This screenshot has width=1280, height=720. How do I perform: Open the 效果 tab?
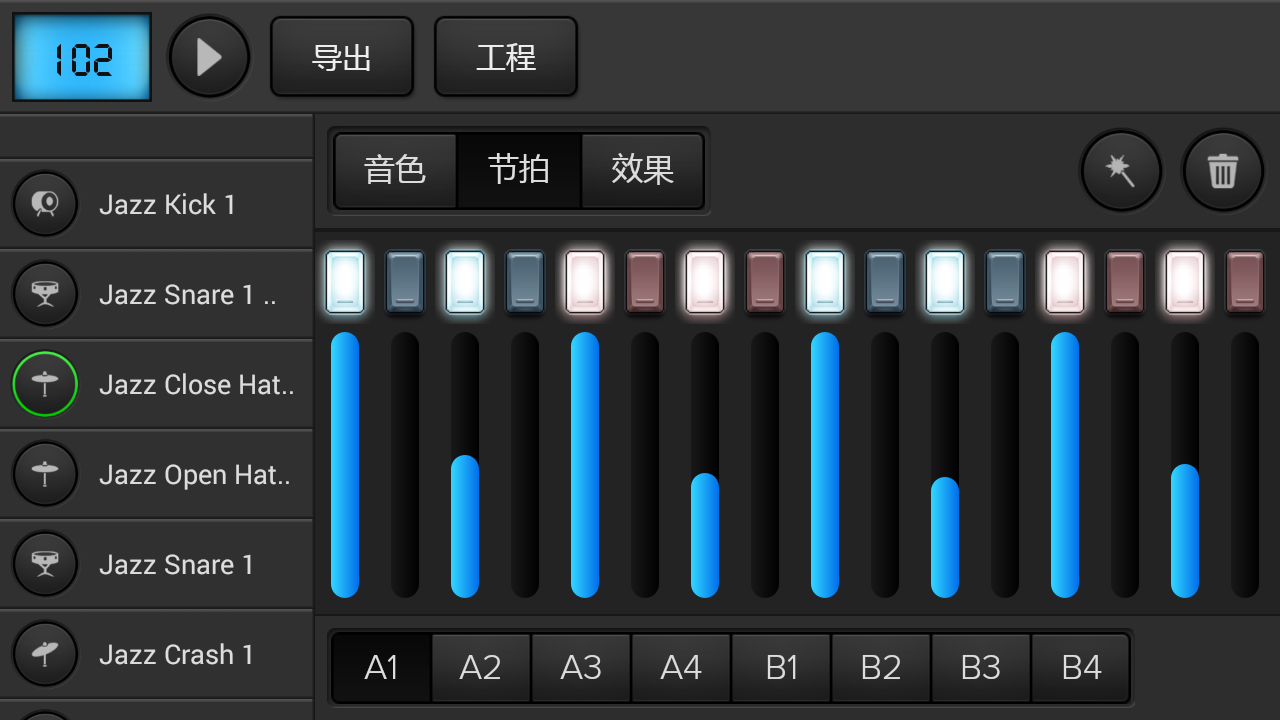click(x=642, y=170)
